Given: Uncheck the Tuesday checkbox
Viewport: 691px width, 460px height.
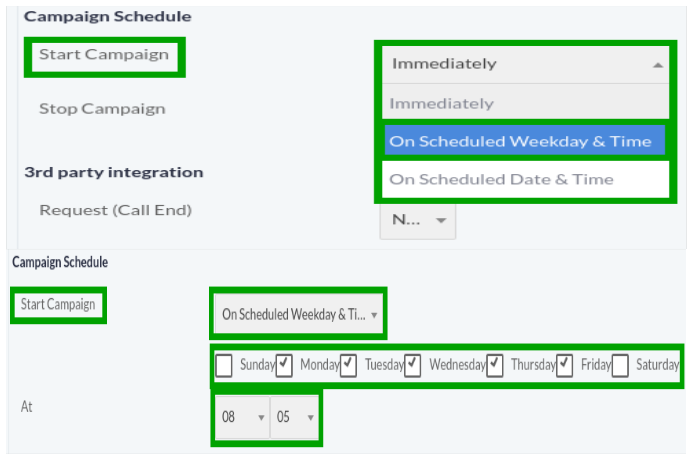Looking at the screenshot, I should click(x=349, y=365).
